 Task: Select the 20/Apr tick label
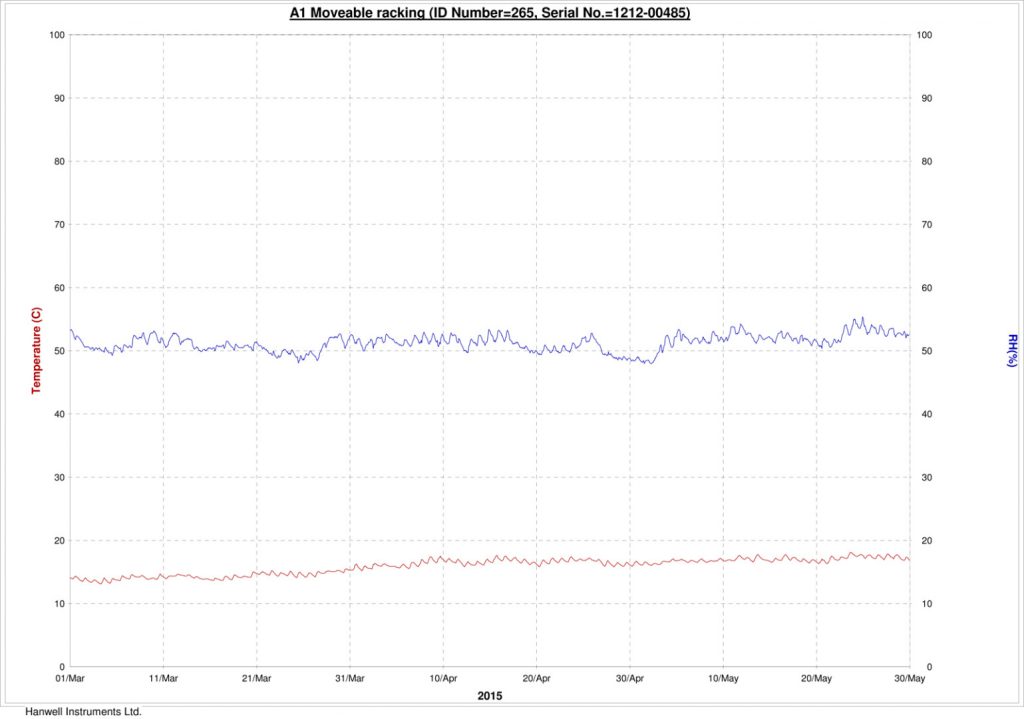(536, 677)
